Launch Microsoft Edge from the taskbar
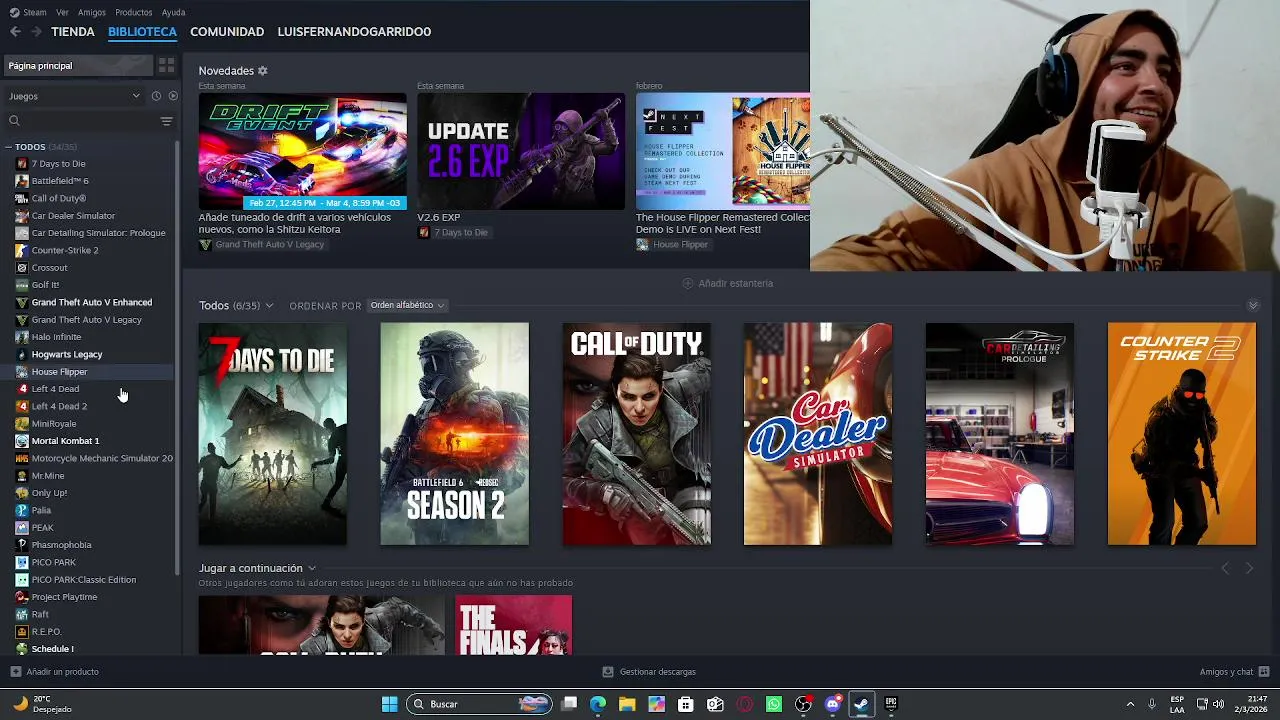1280x720 pixels. point(598,704)
